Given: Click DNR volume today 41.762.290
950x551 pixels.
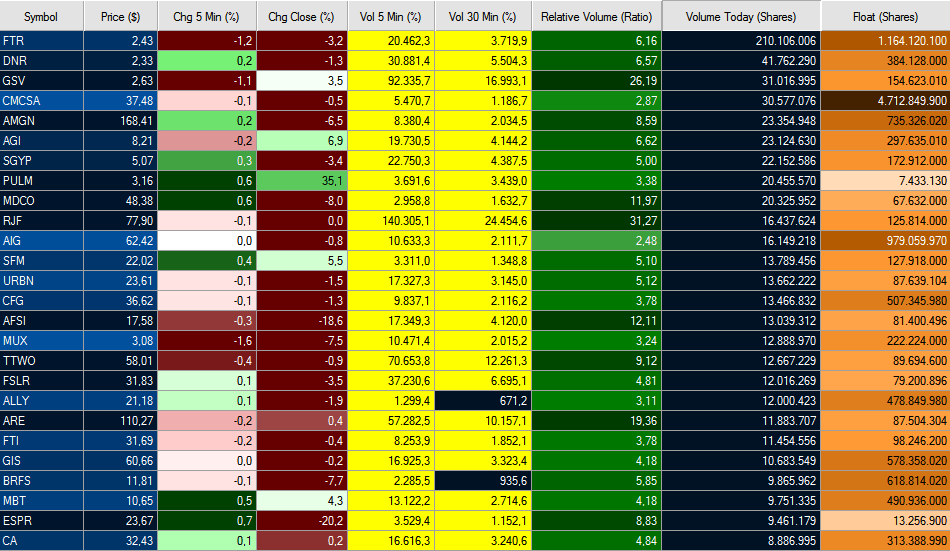Looking at the screenshot, I should [742, 61].
